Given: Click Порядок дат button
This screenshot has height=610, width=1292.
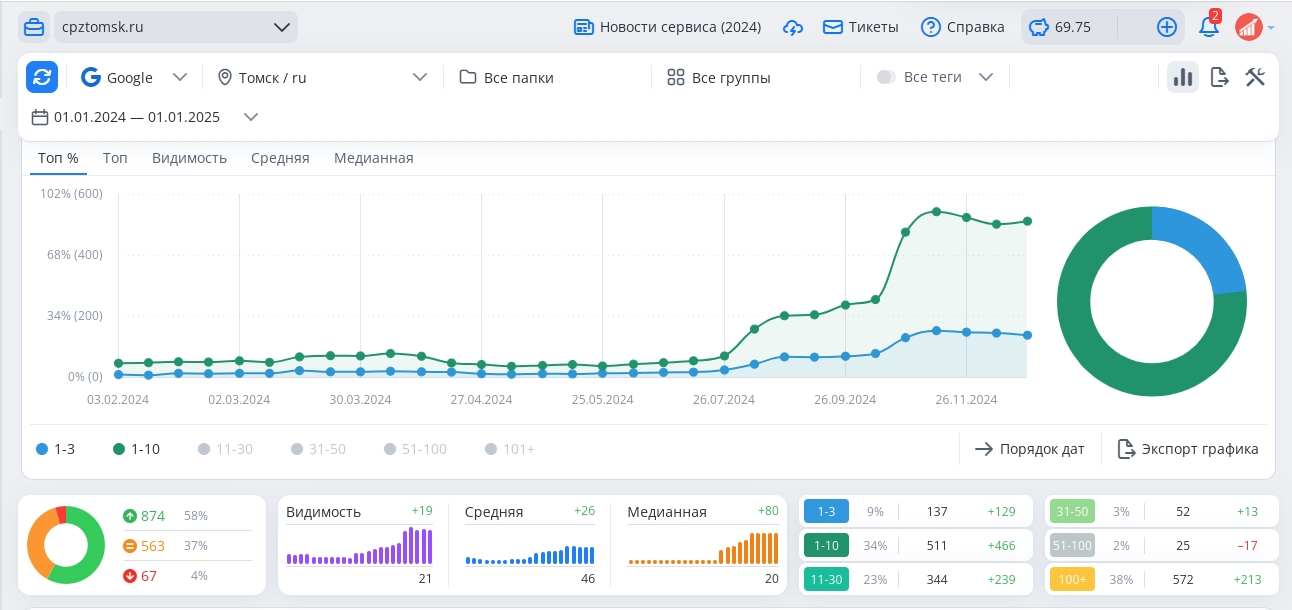Looking at the screenshot, I should tap(1030, 449).
